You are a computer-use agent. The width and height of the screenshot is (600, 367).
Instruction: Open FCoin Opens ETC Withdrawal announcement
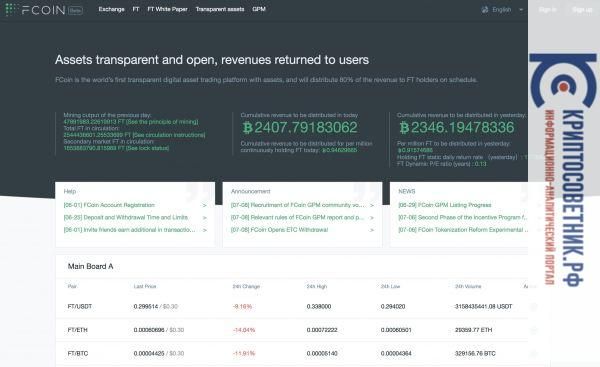[279, 230]
